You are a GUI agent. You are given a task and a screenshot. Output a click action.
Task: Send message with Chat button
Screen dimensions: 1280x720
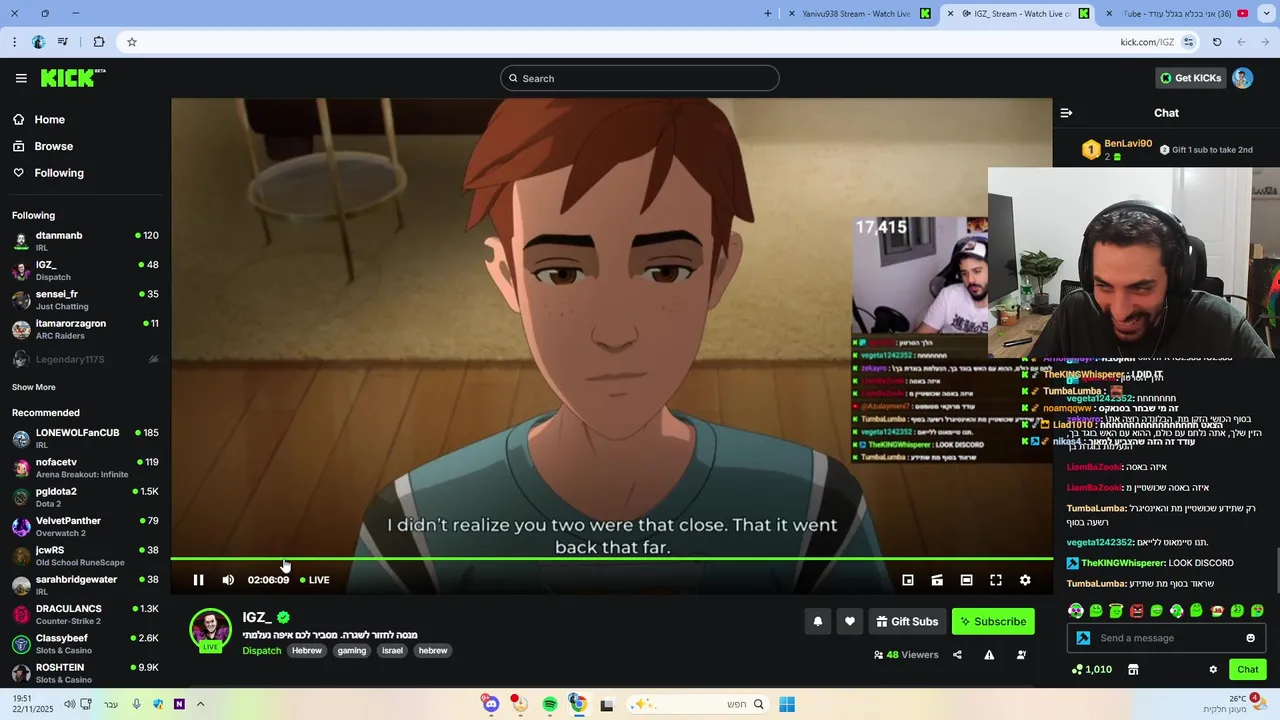click(1247, 669)
